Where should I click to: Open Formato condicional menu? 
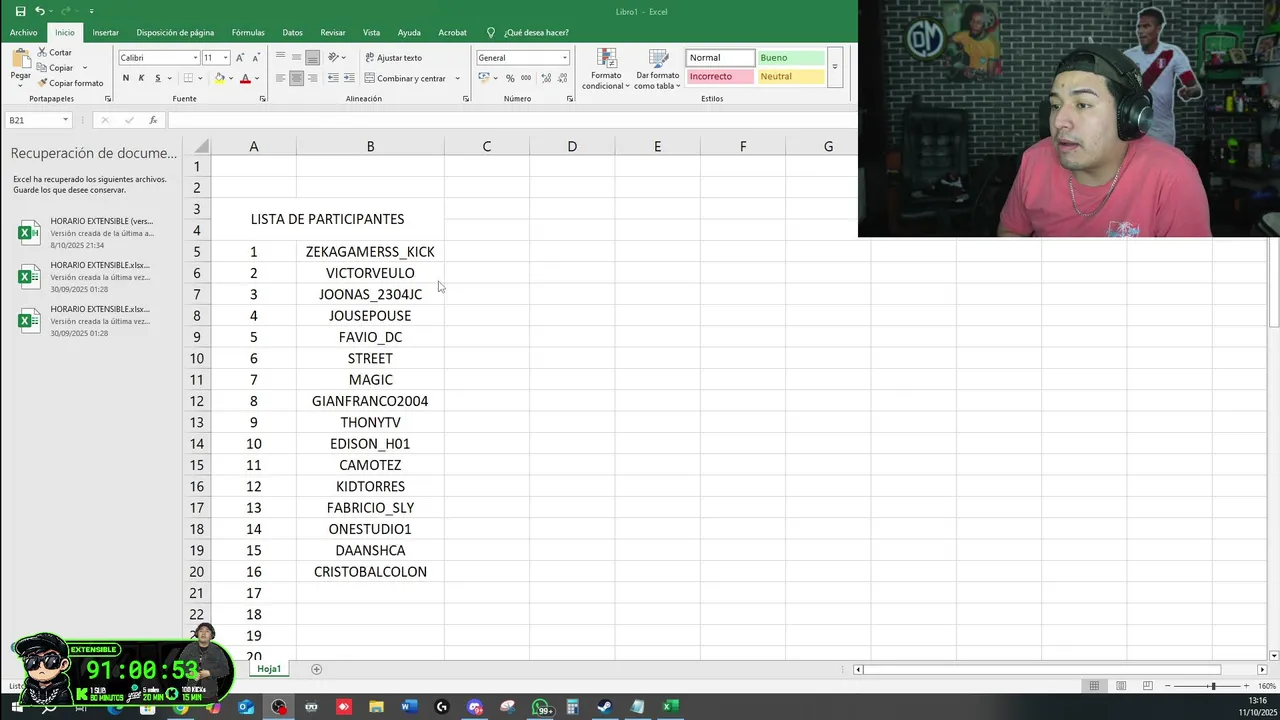(x=606, y=69)
